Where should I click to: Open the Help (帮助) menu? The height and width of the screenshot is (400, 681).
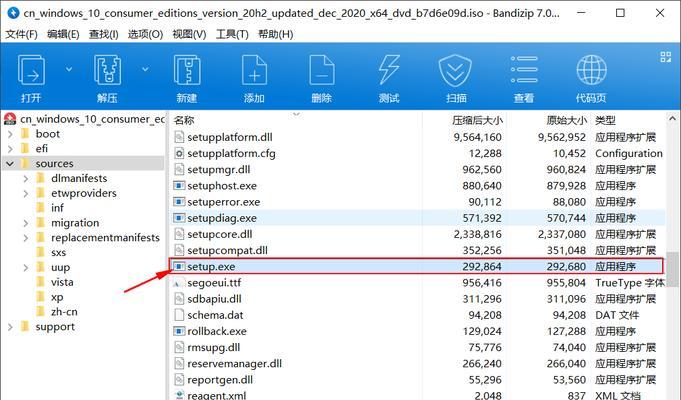pyautogui.click(x=275, y=34)
